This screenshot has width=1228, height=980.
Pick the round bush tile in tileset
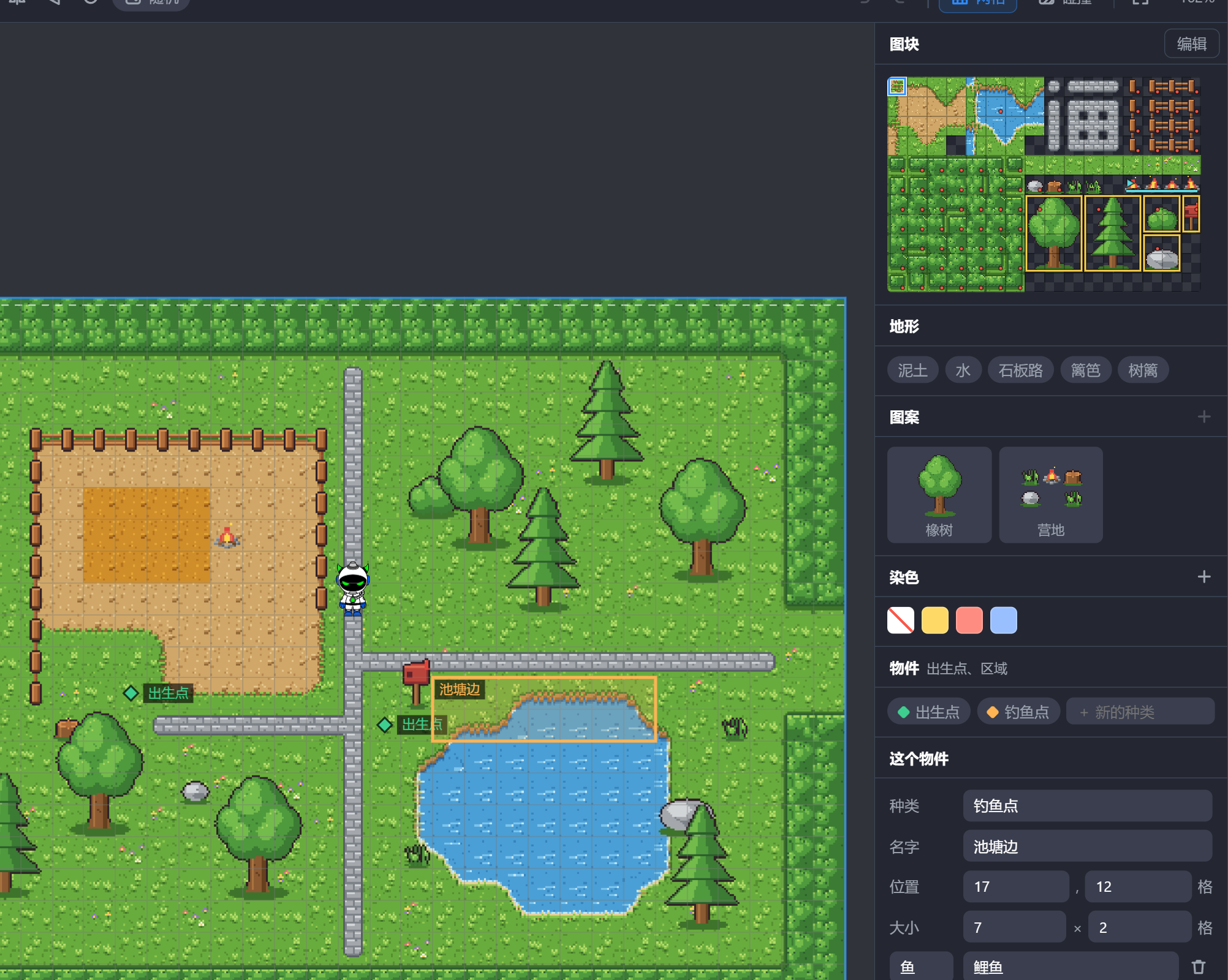pyautogui.click(x=1162, y=214)
